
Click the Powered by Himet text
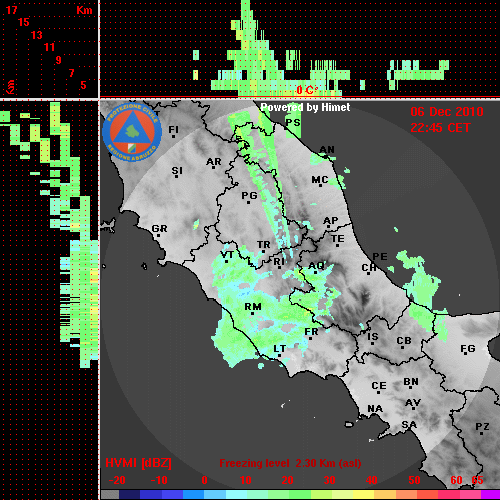coord(305,107)
